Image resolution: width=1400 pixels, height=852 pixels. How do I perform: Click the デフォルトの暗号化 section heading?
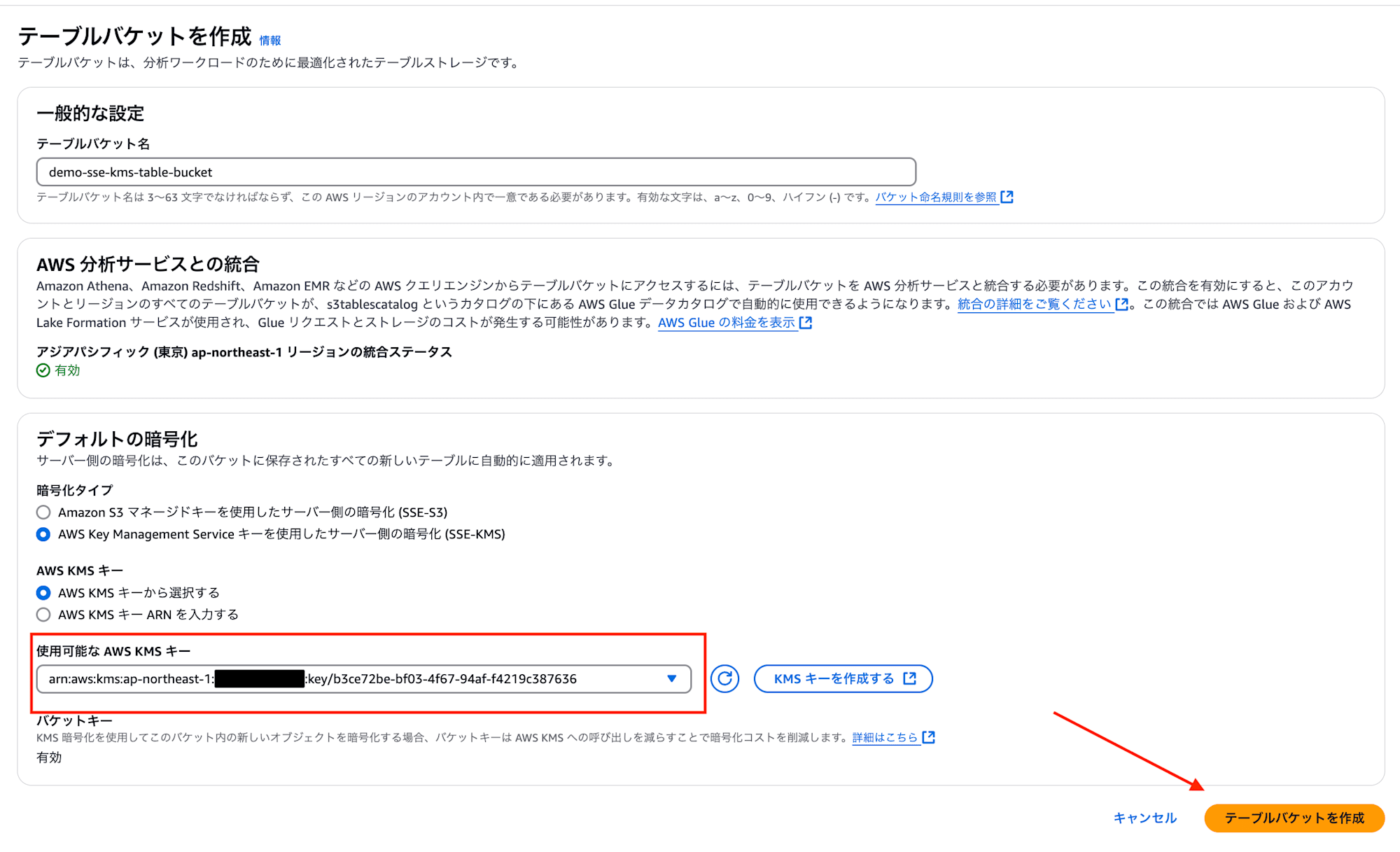pos(117,439)
